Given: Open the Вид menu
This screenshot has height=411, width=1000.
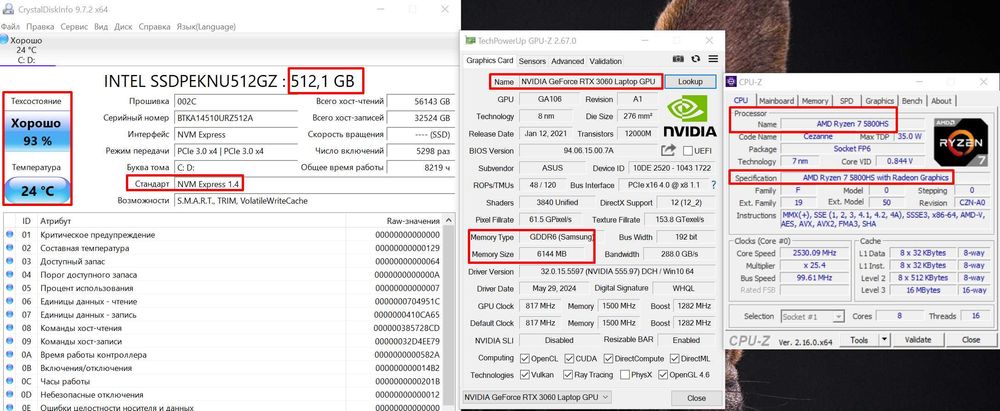Looking at the screenshot, I should click(x=101, y=27).
